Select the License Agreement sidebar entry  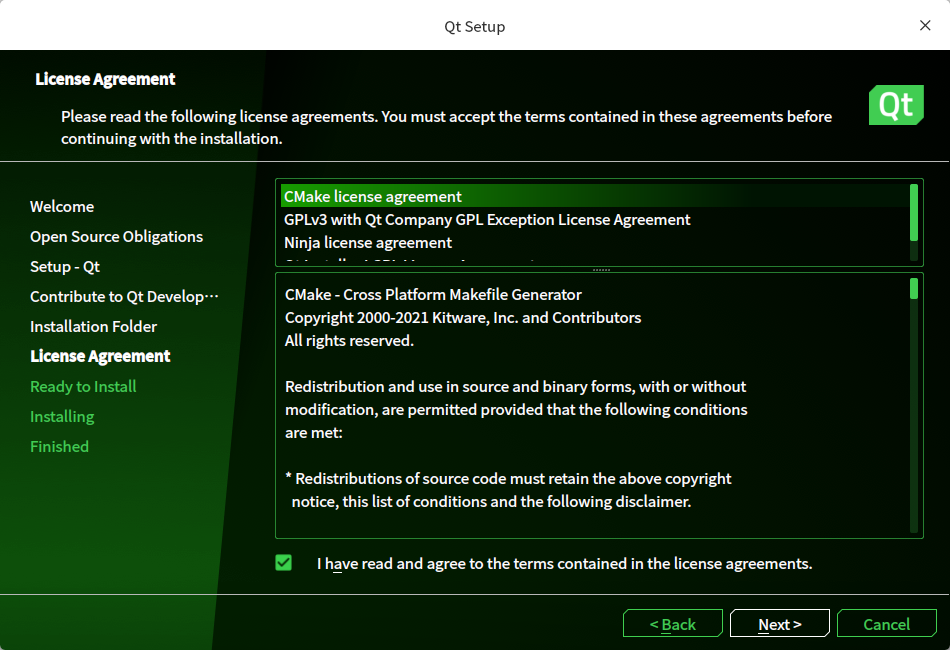tap(100, 356)
